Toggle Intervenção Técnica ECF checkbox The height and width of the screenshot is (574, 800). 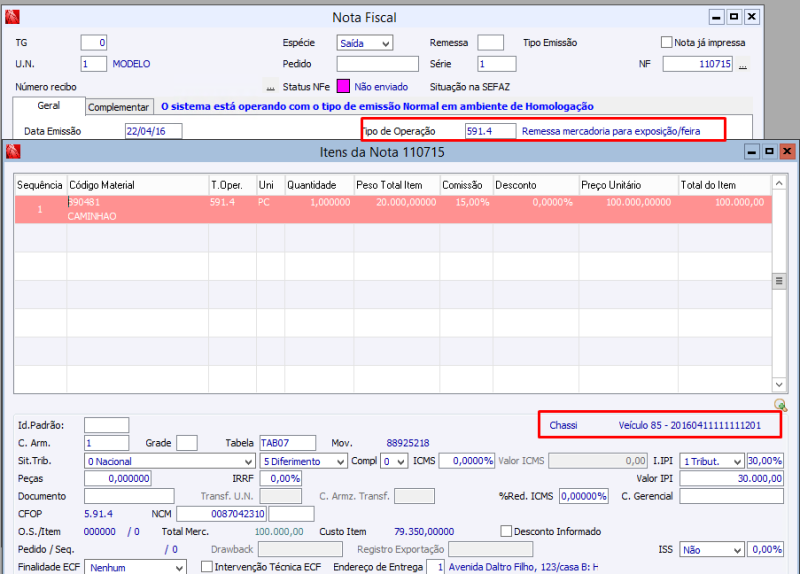pyautogui.click(x=207, y=567)
